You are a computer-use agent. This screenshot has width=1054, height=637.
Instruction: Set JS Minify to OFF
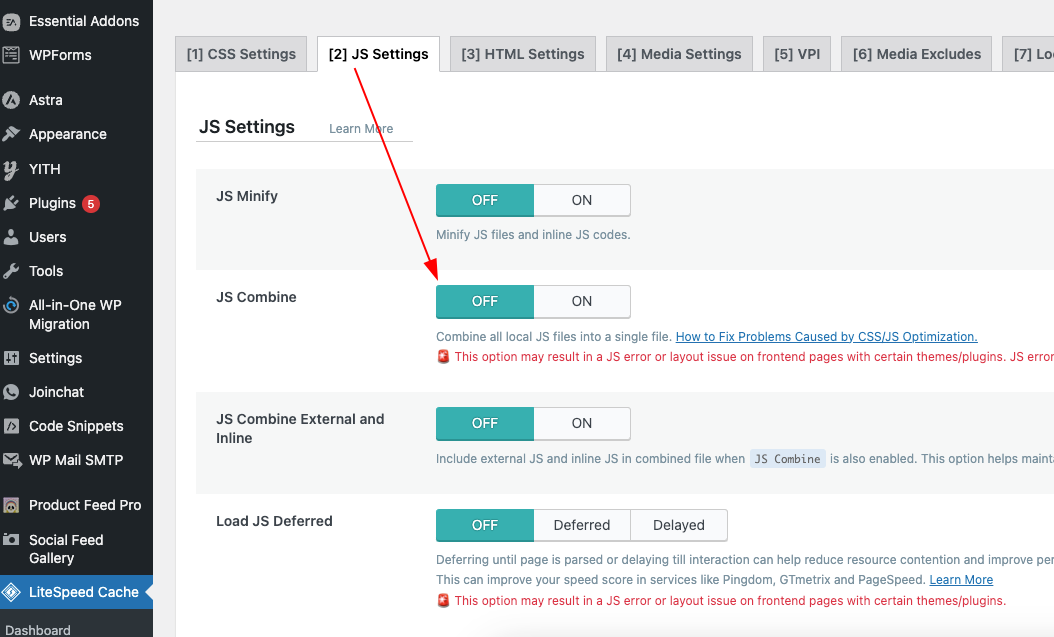485,200
